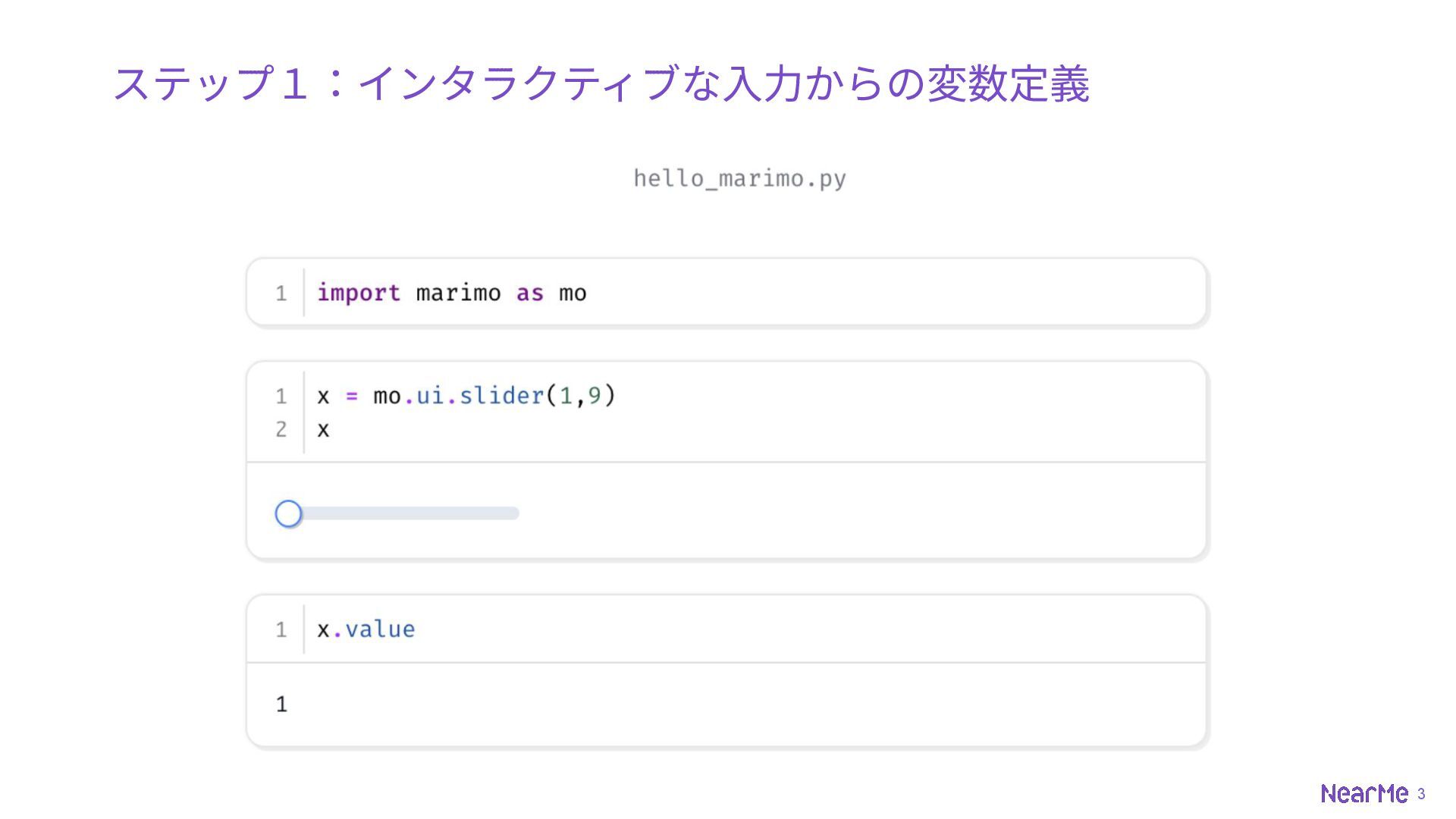Click the lone x on line 2
Viewport: 1456px width, 819px height.
[323, 430]
